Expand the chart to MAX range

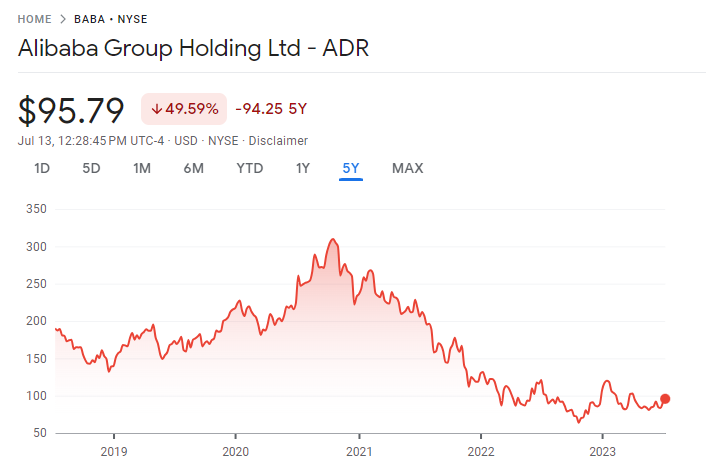coord(407,168)
